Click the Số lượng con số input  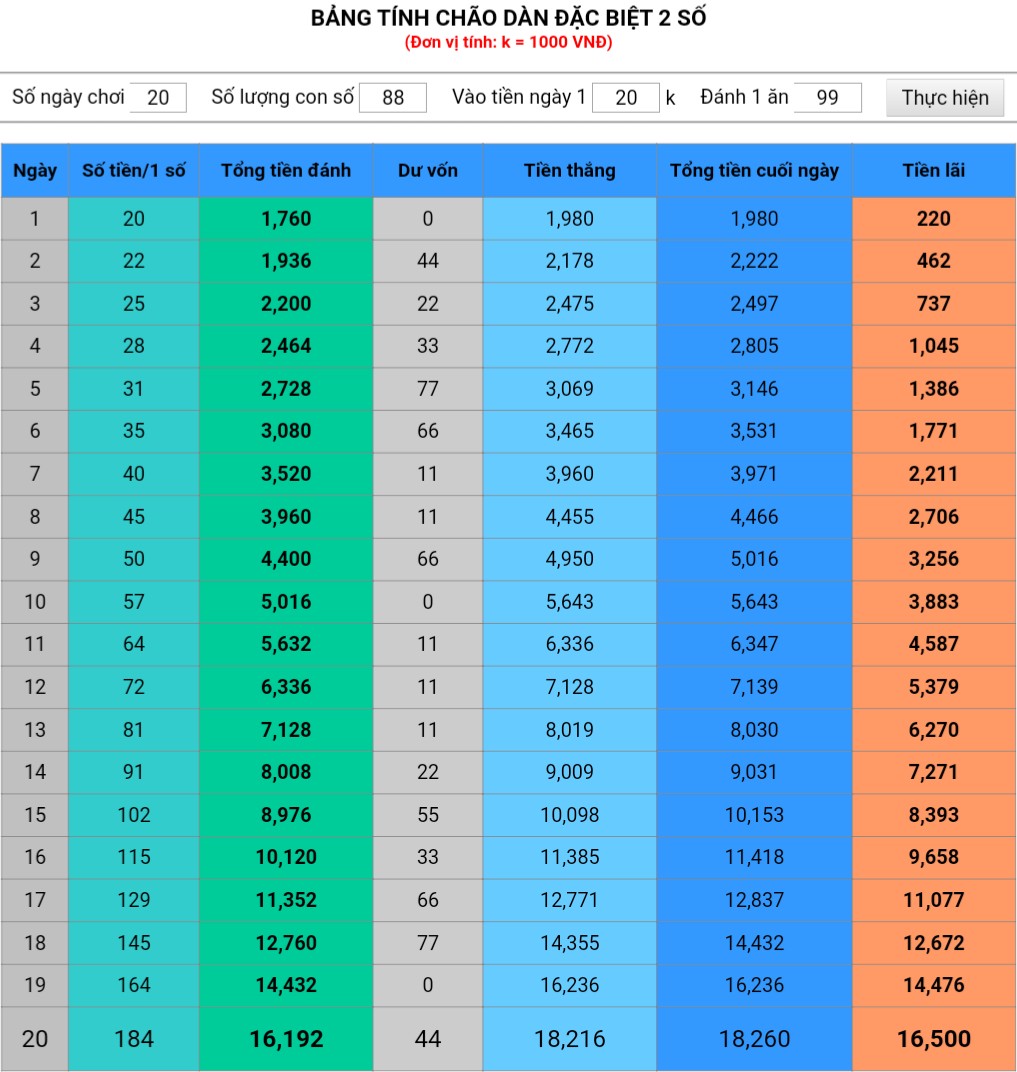click(x=392, y=98)
